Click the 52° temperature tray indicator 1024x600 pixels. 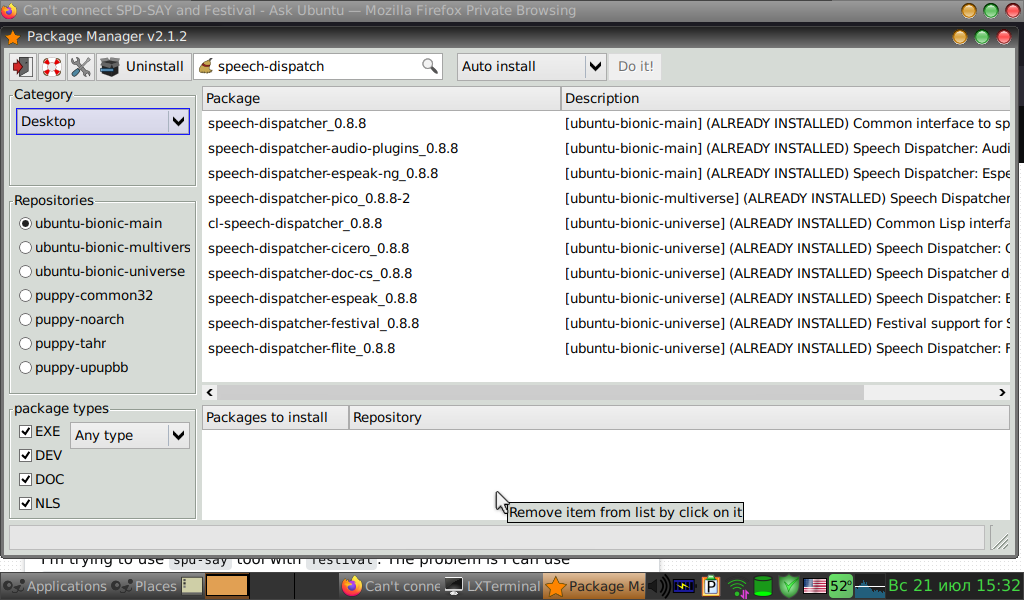841,586
